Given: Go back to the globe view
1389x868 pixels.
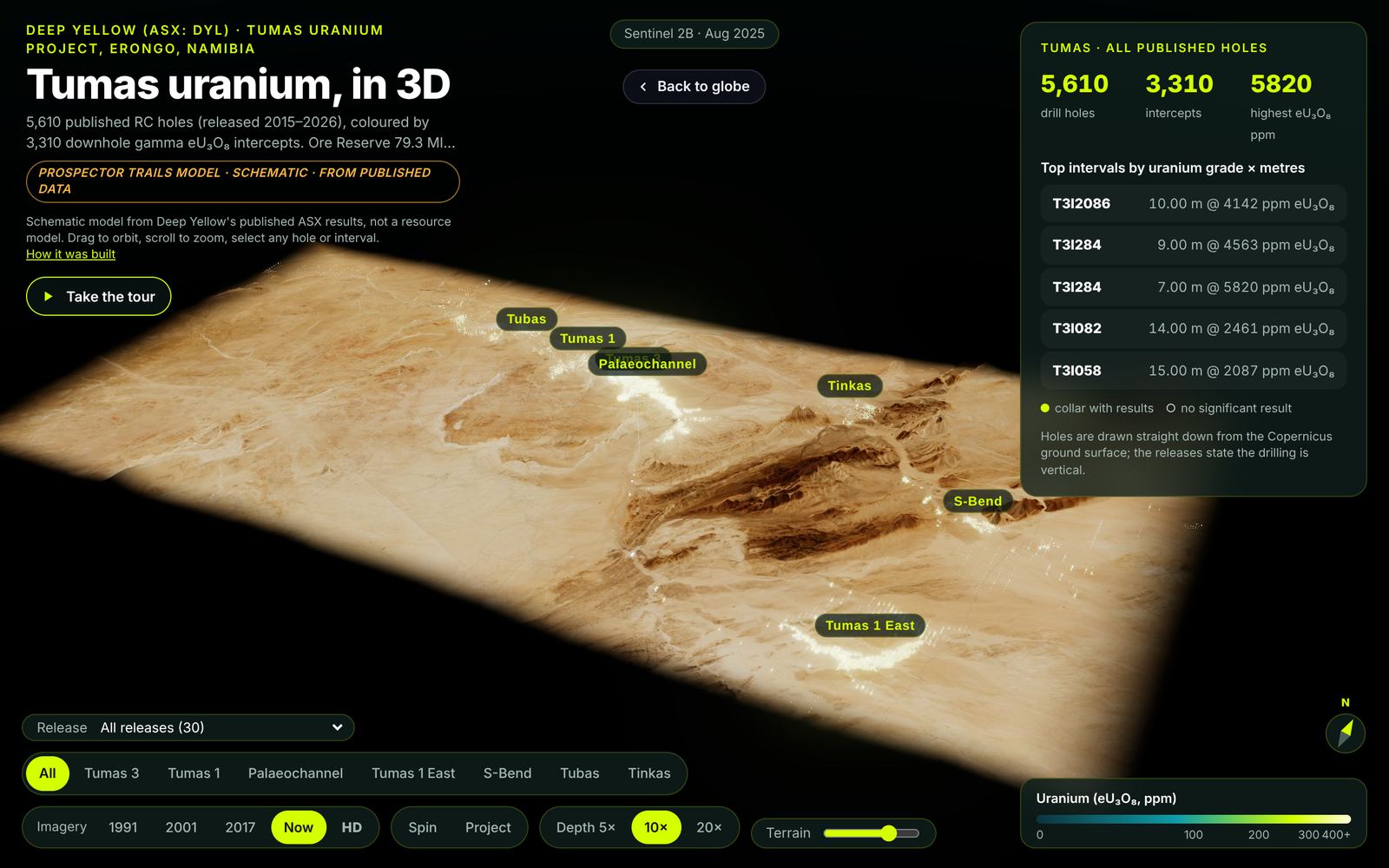Looking at the screenshot, I should pyautogui.click(x=694, y=87).
